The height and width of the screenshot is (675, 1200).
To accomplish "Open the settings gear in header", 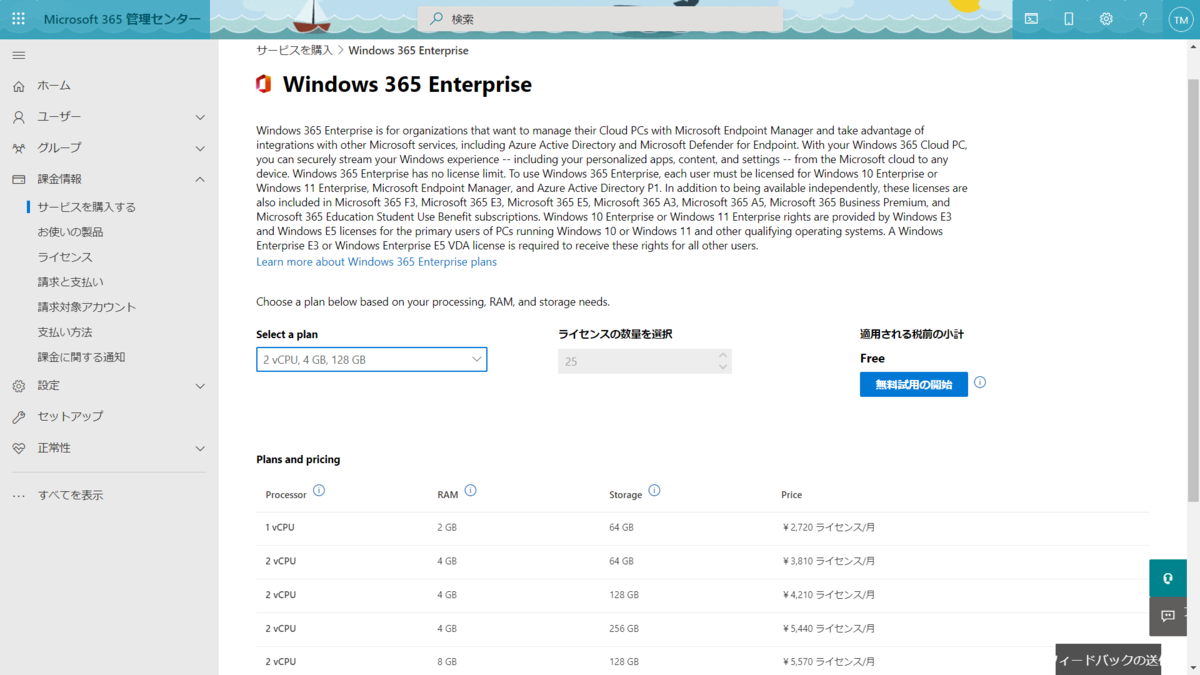I will 1106,19.
